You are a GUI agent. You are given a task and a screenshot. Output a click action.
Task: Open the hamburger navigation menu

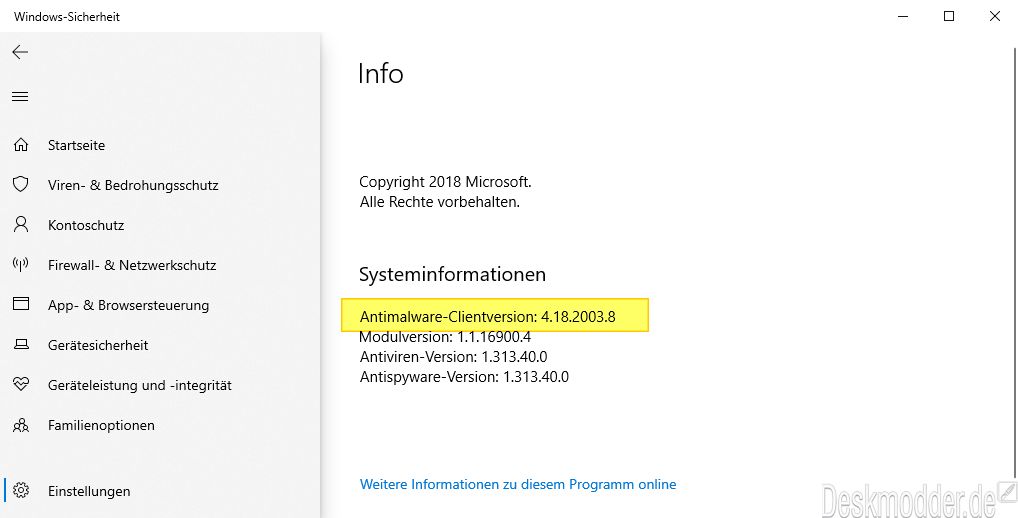pyautogui.click(x=20, y=97)
